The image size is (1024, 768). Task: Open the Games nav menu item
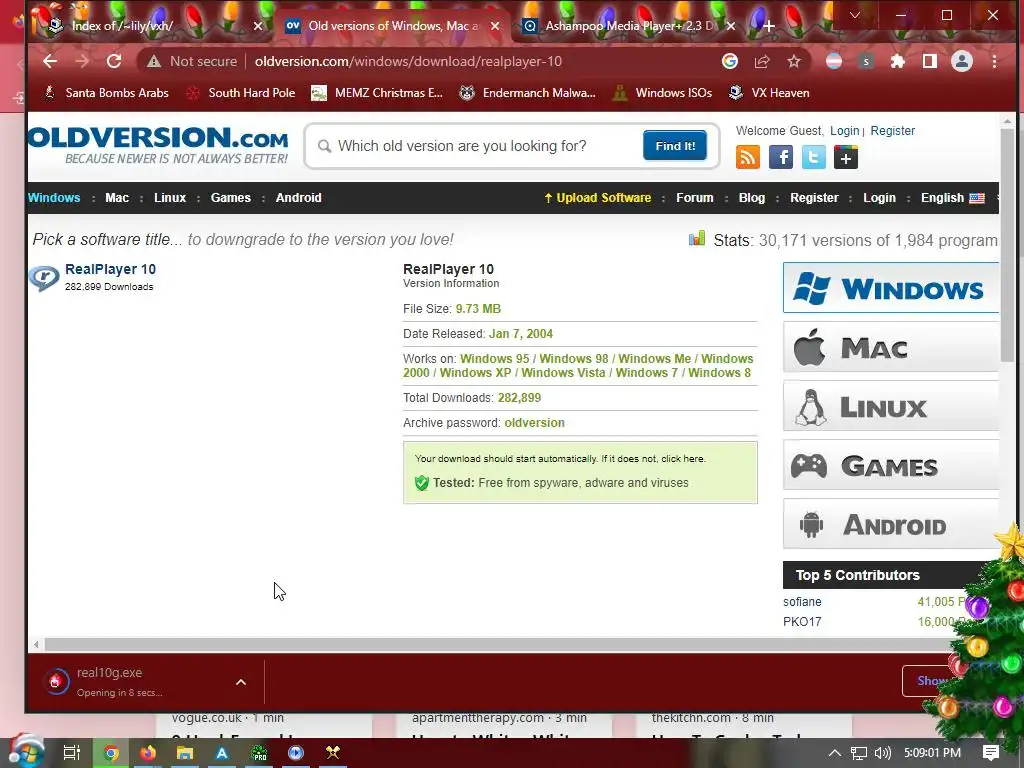coord(231,198)
